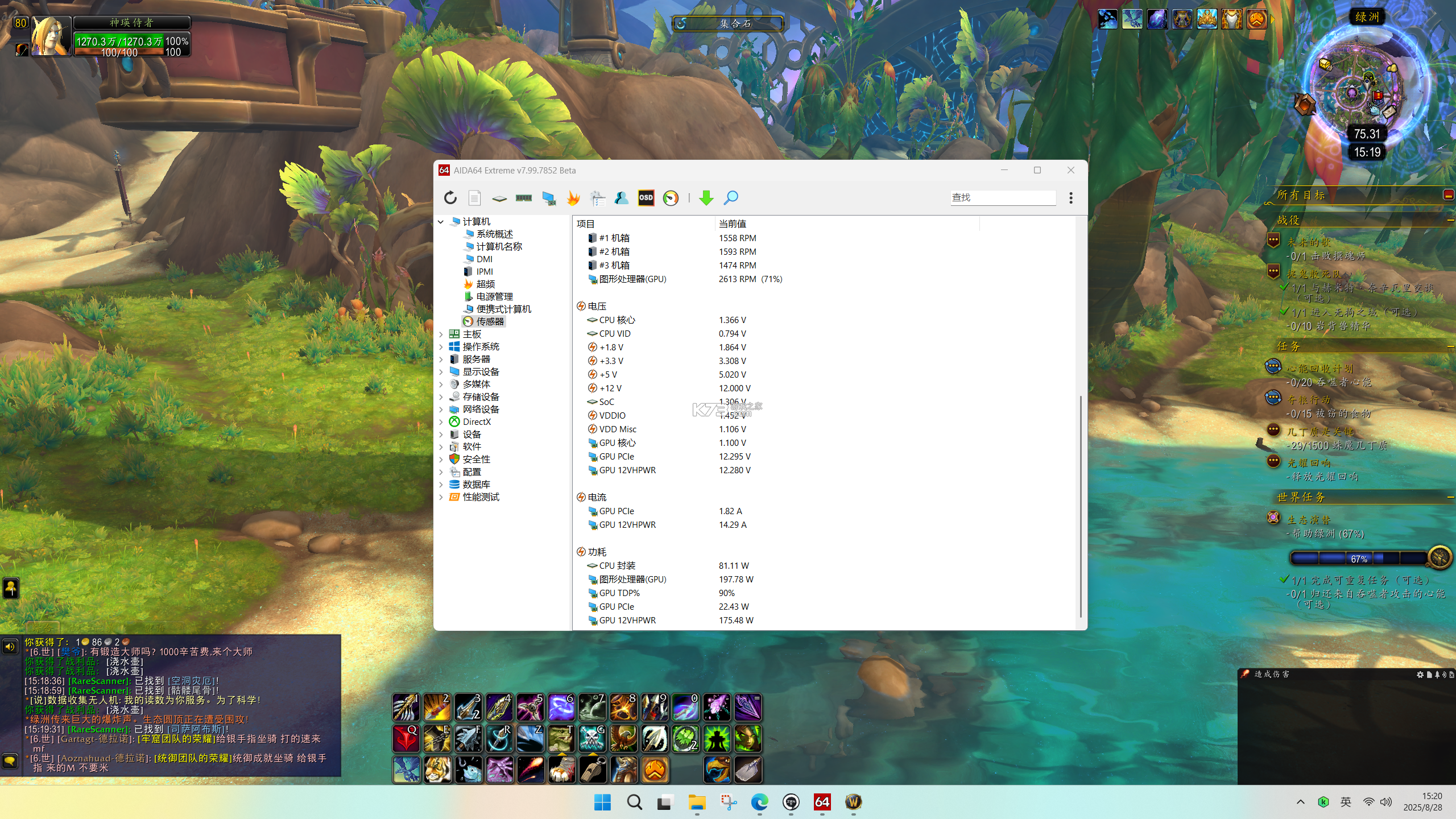This screenshot has width=1456, height=819.
Task: Click the minimap mail envelope icon
Action: [x=1389, y=112]
